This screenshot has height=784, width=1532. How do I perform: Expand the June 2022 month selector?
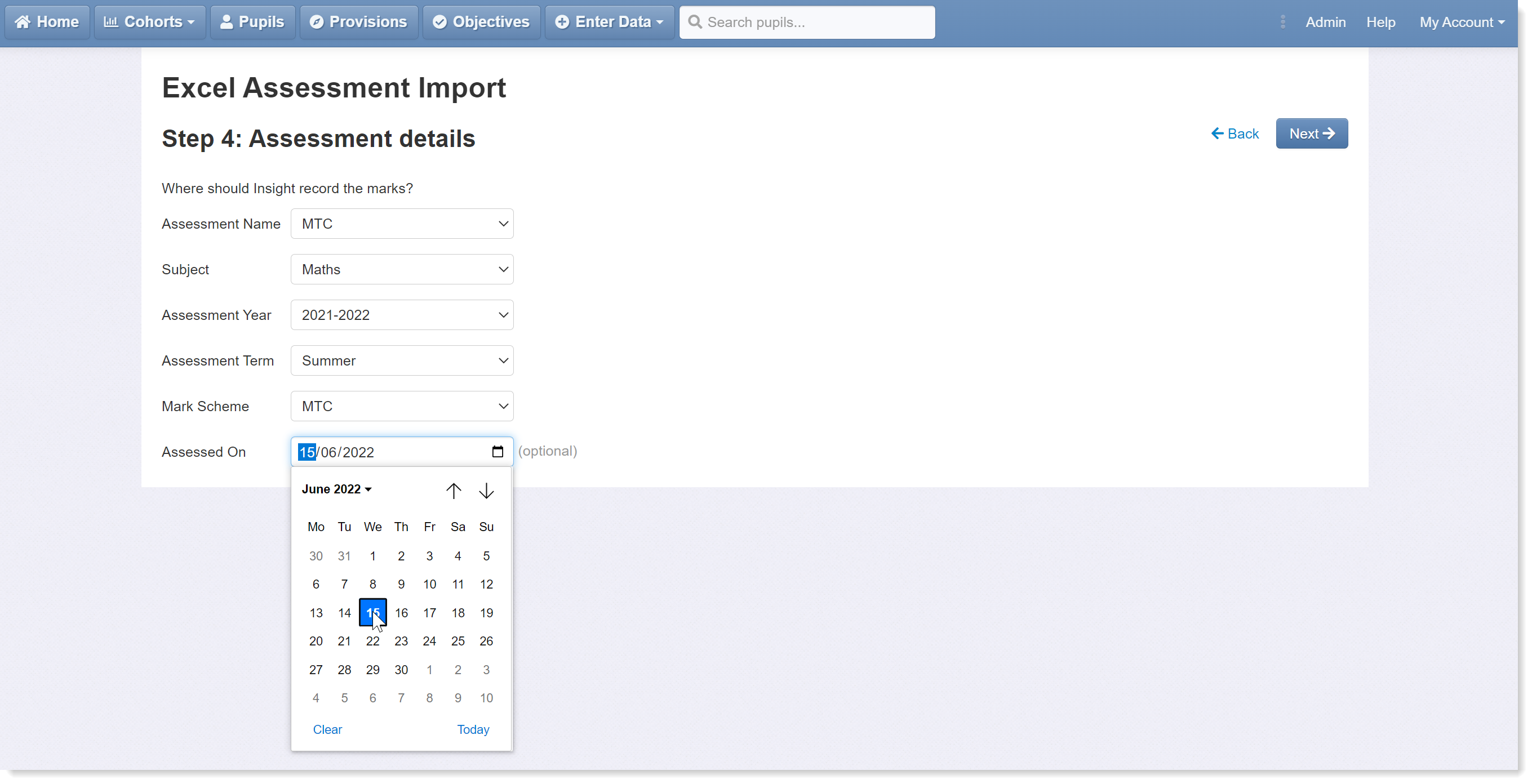pos(336,488)
